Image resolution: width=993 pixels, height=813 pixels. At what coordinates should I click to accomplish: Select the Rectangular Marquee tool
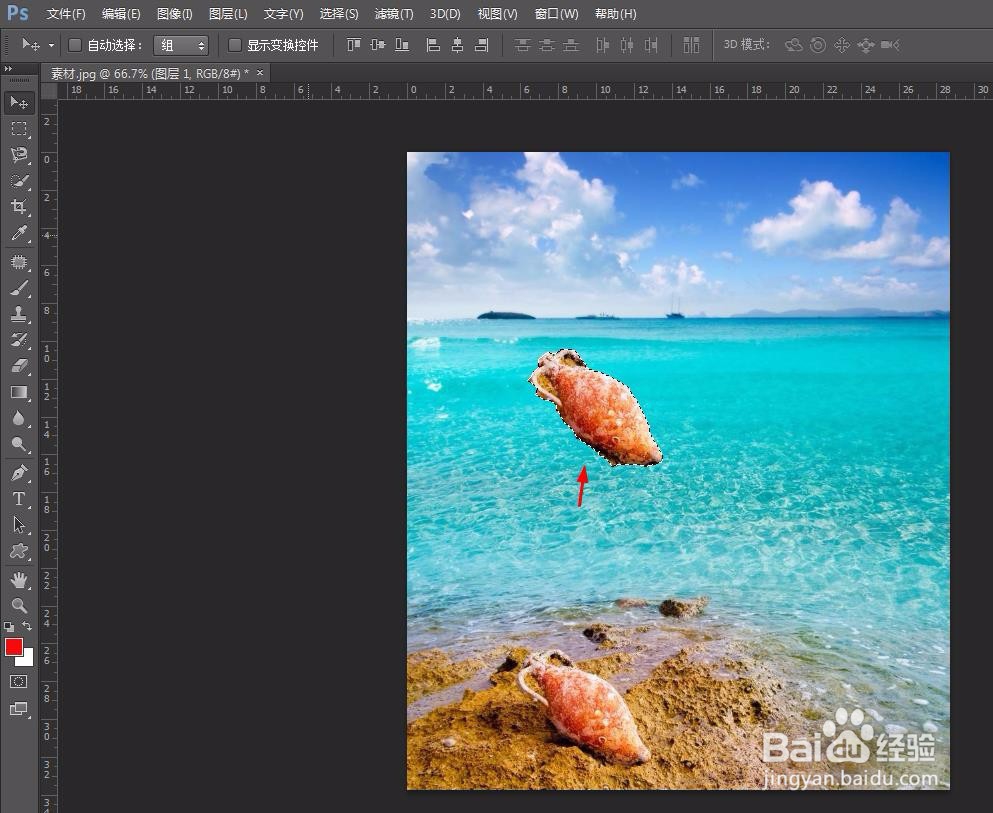(19, 129)
